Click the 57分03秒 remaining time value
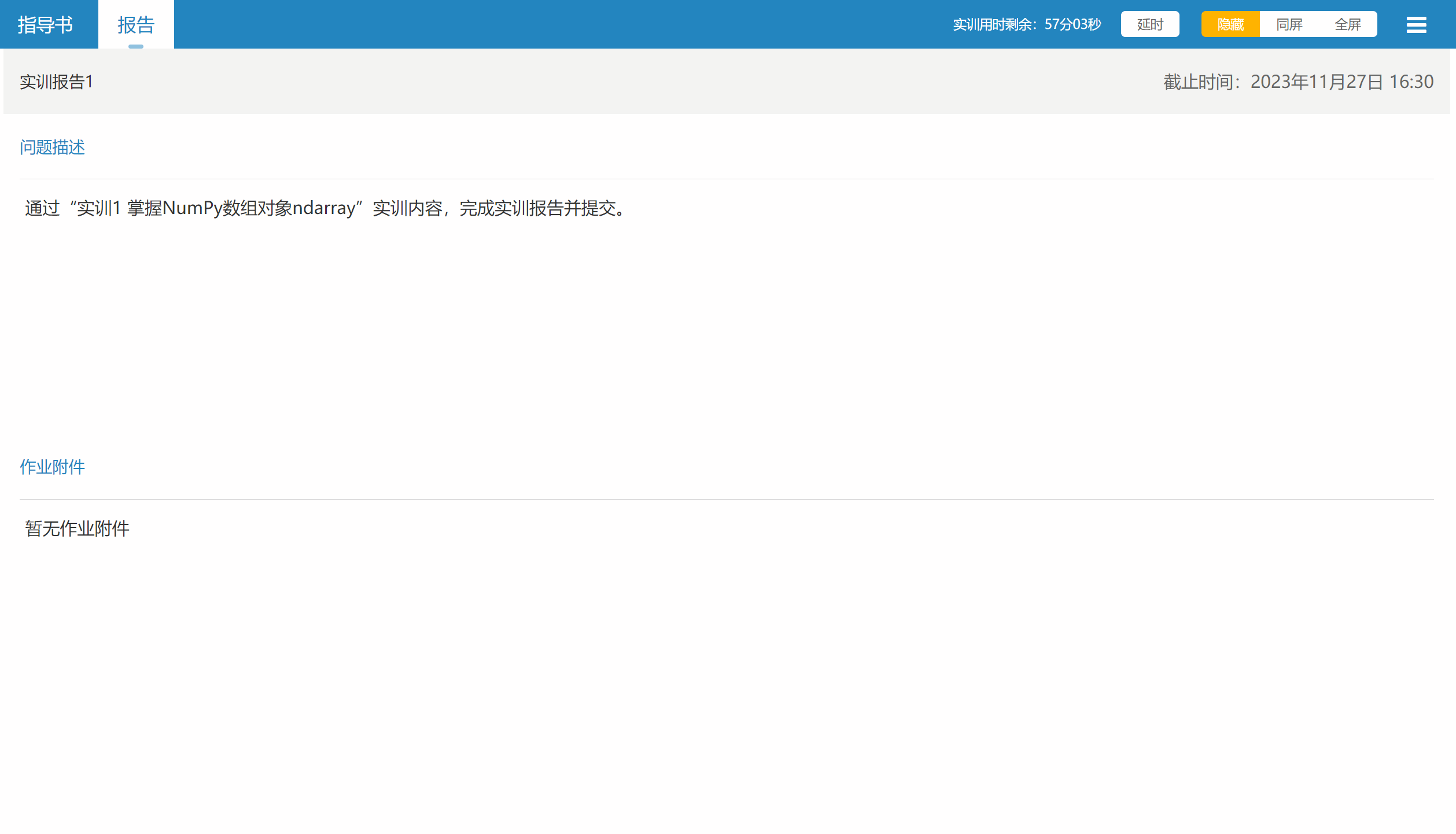Viewport: 1456px width, 834px height. click(x=1072, y=24)
